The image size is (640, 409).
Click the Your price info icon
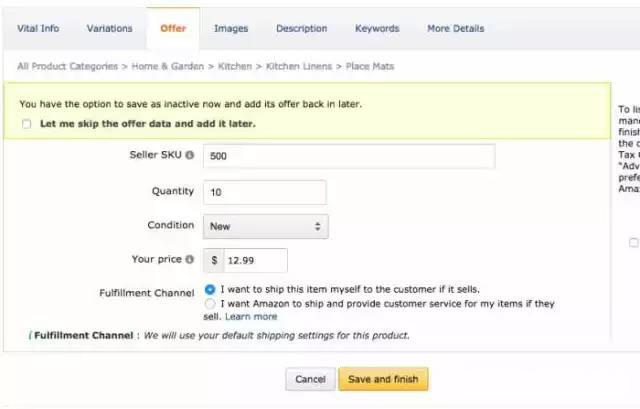(x=189, y=259)
